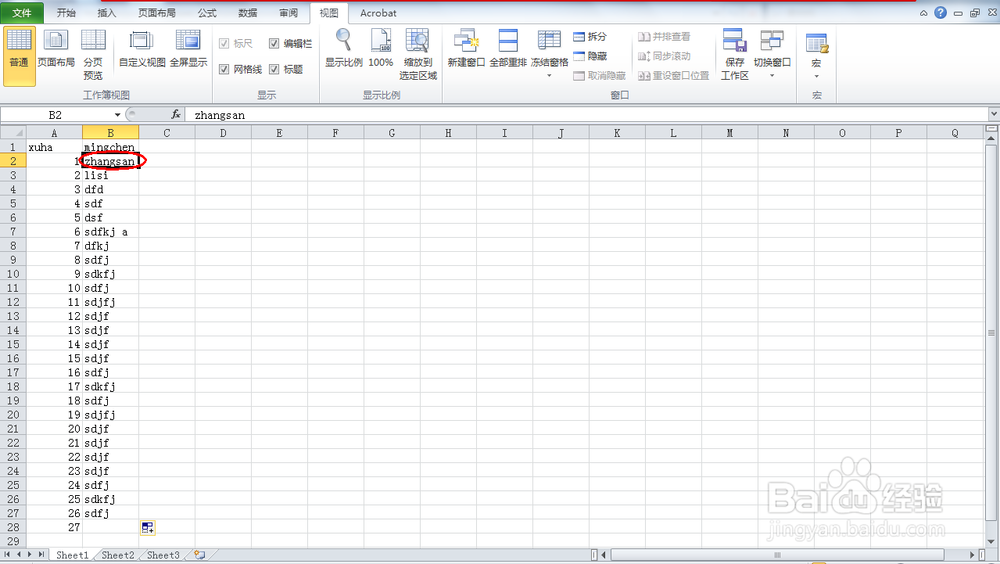This screenshot has width=1000, height=564.
Task: Toggle the Gridlines (网格线) checkbox
Action: (x=224, y=69)
